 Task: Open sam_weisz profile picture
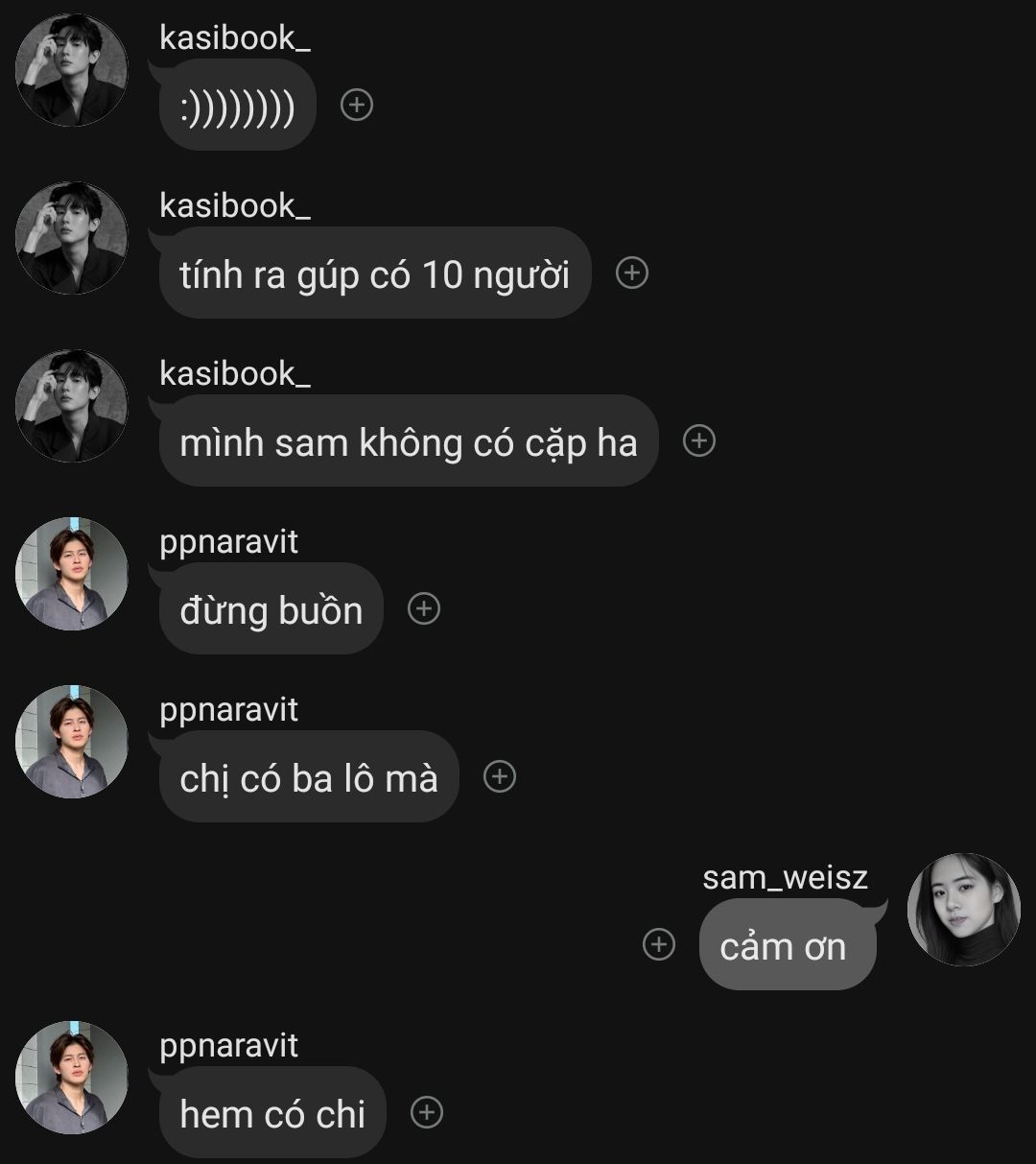[x=963, y=909]
